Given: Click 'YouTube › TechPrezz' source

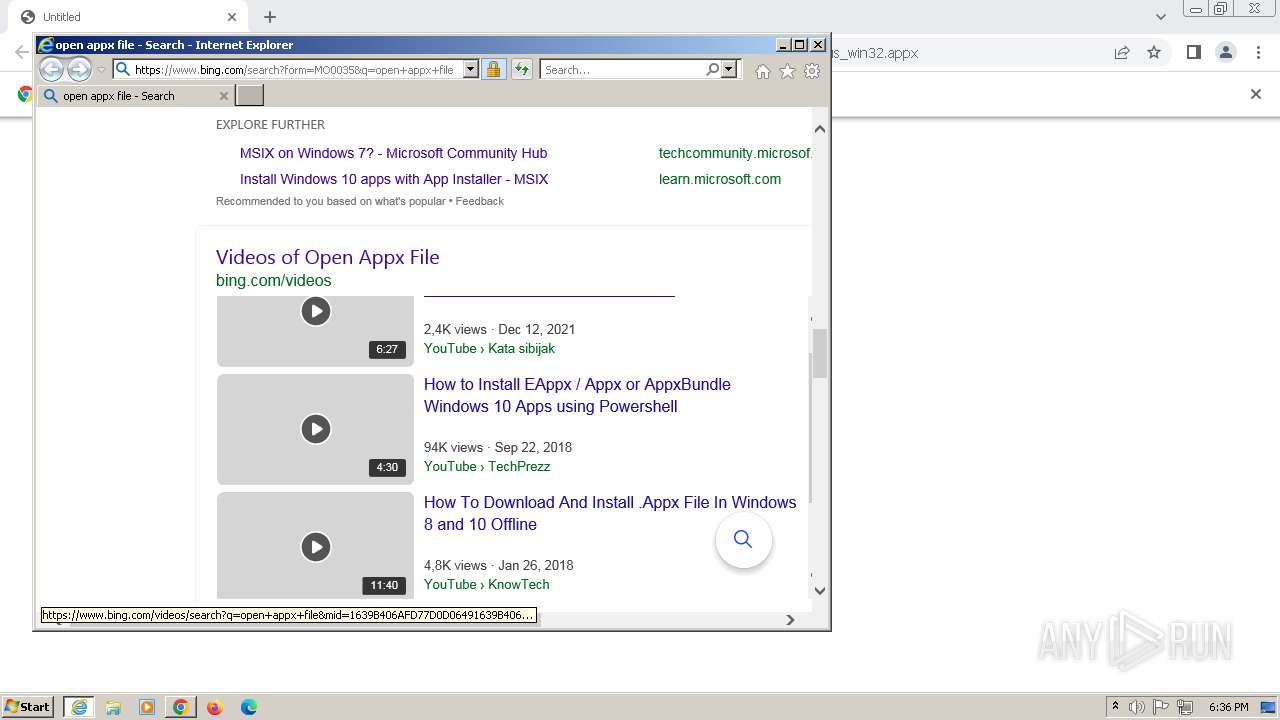Looking at the screenshot, I should click(487, 467).
